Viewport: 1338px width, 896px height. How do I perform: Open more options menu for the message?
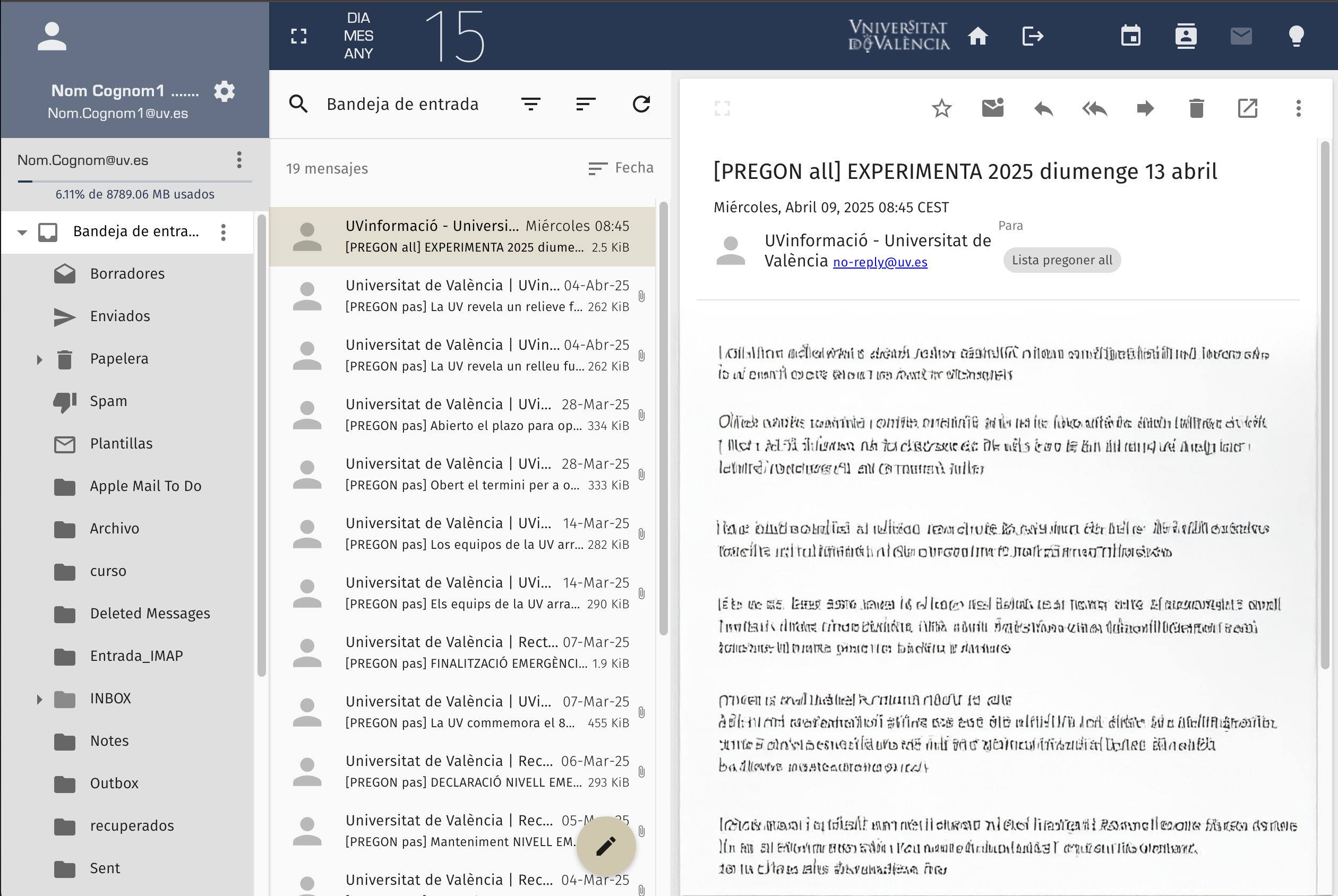click(1298, 108)
